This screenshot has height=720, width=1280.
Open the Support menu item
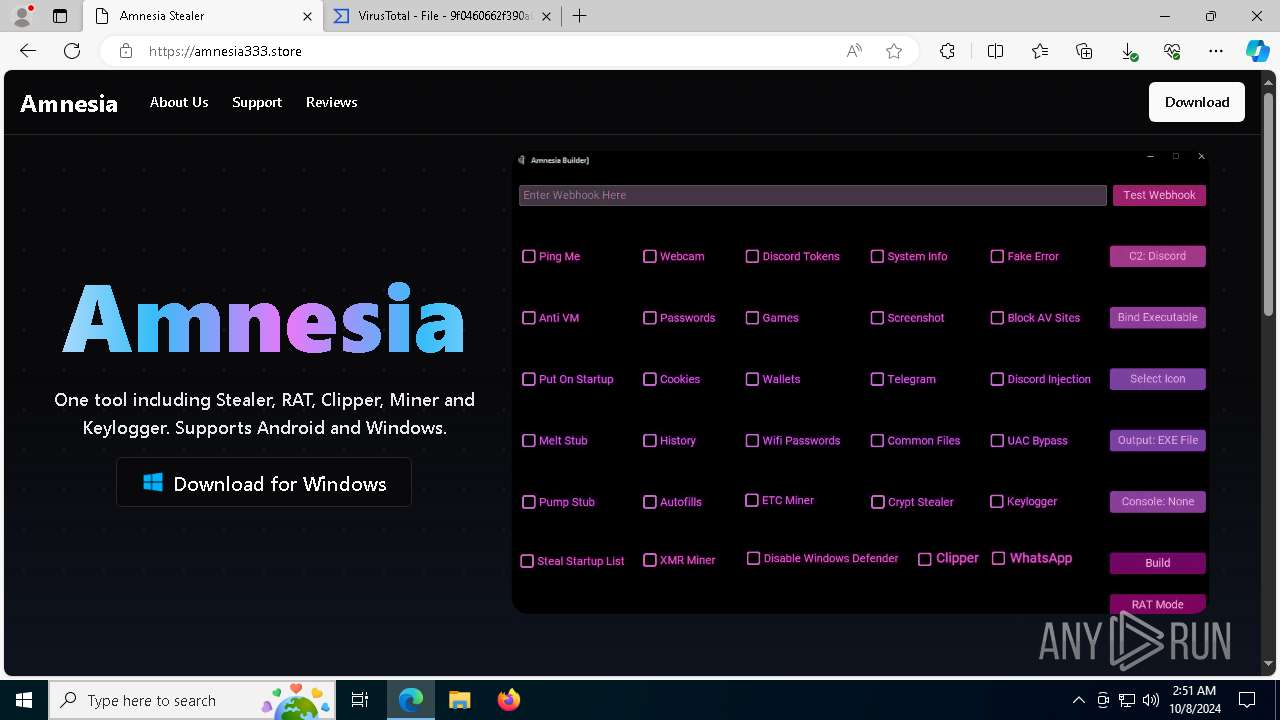(x=257, y=102)
